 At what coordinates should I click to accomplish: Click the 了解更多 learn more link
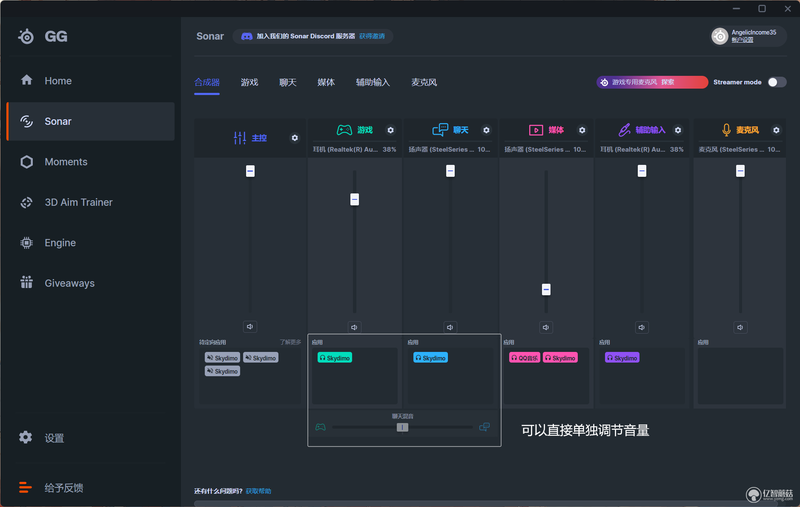(290, 342)
